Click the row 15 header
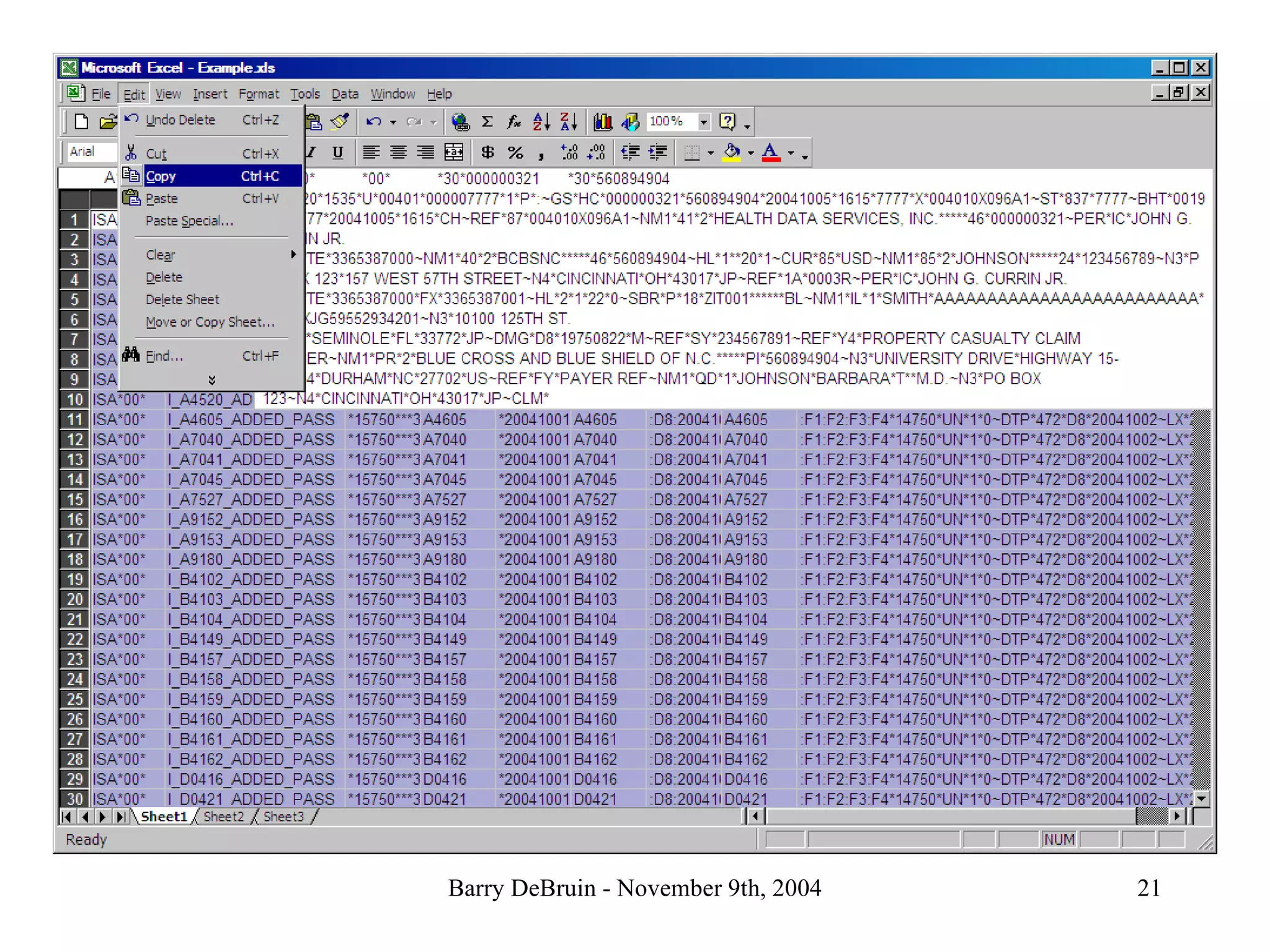The height and width of the screenshot is (952, 1270). [x=74, y=500]
